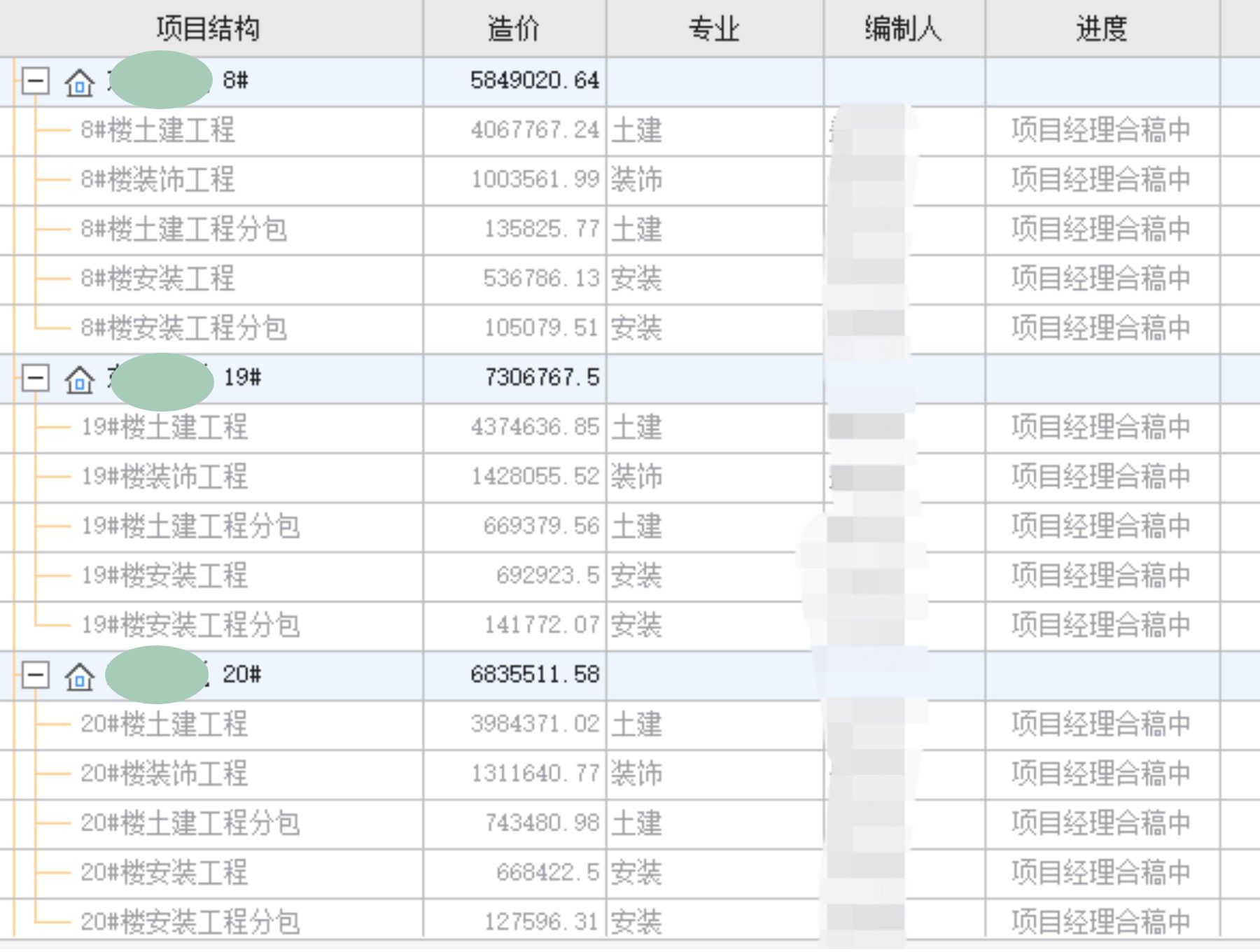Select 8#楼土建工程 tree row
Image resolution: width=1260 pixels, height=952 pixels.
157,130
